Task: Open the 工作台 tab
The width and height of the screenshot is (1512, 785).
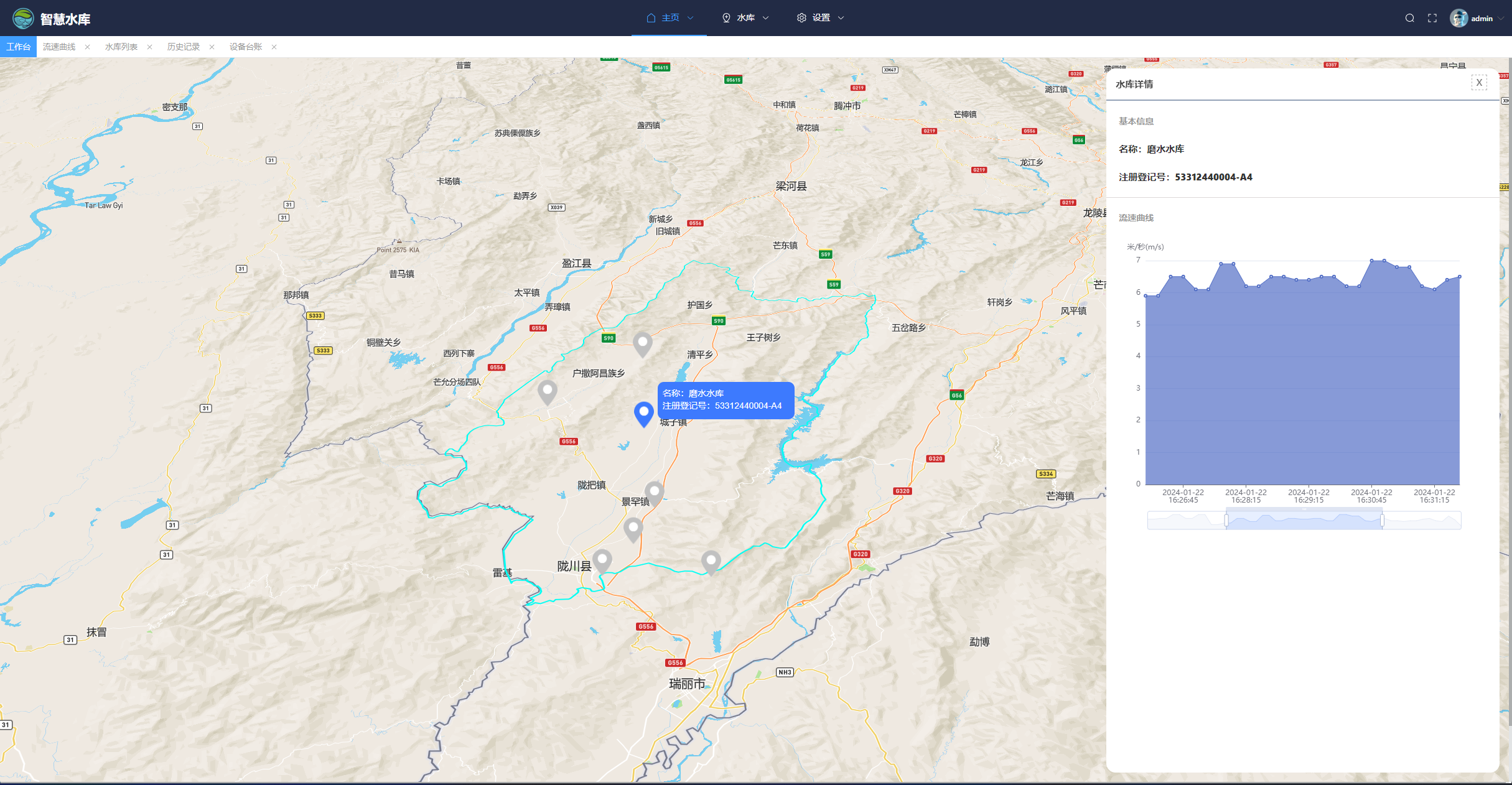Action: point(18,47)
